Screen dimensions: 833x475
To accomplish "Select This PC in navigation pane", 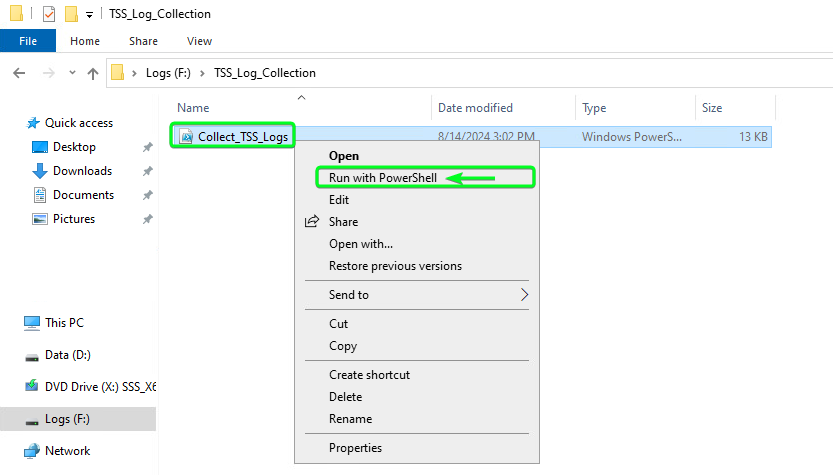I will (64, 323).
